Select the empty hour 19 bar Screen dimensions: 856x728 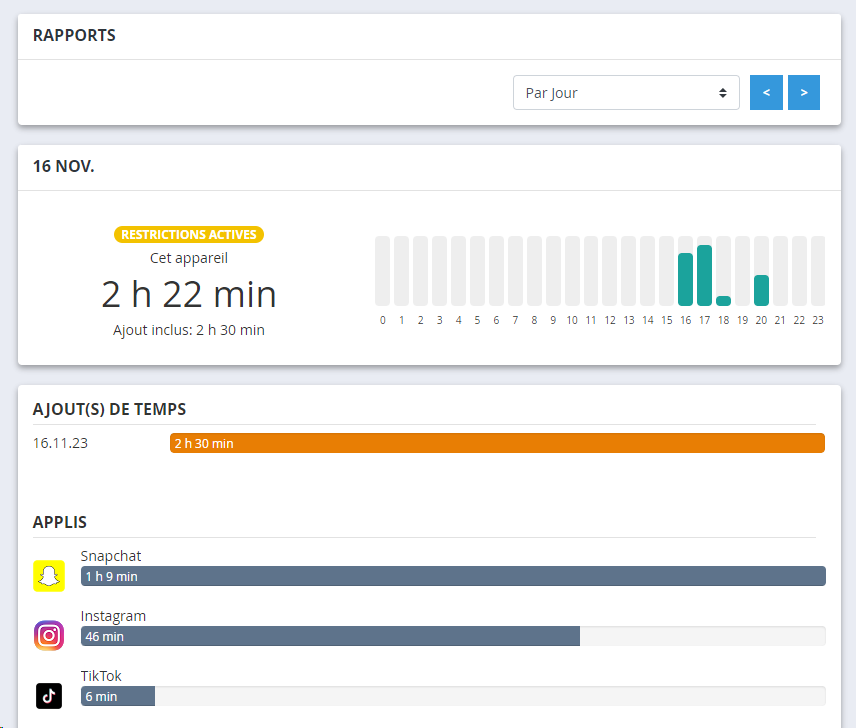click(742, 271)
